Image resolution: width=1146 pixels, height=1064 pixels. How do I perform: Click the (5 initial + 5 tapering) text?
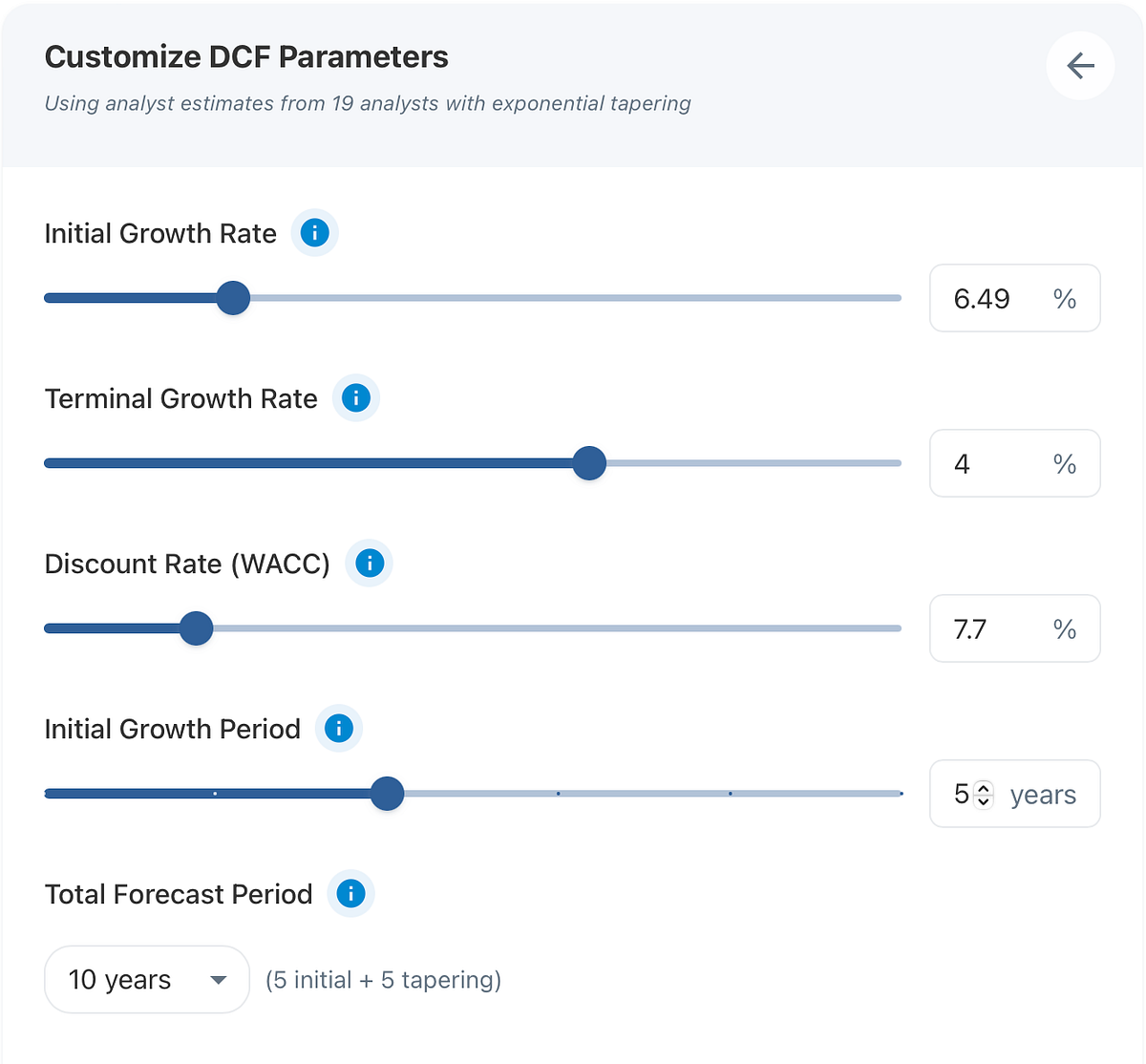pyautogui.click(x=382, y=979)
